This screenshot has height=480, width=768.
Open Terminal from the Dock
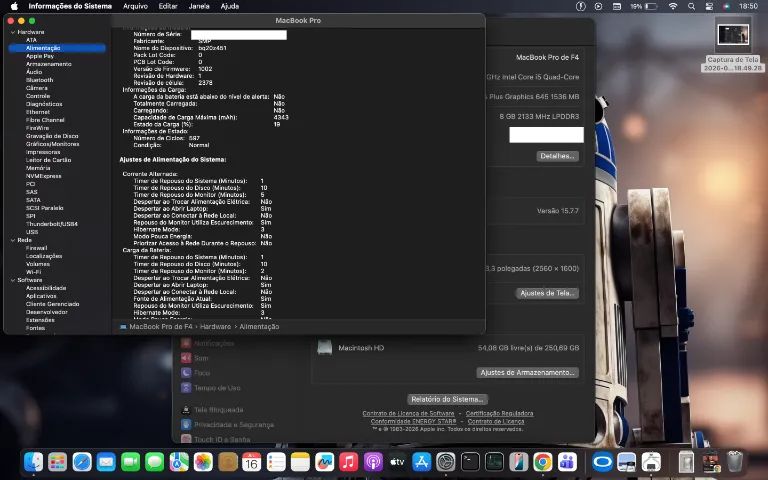click(470, 462)
